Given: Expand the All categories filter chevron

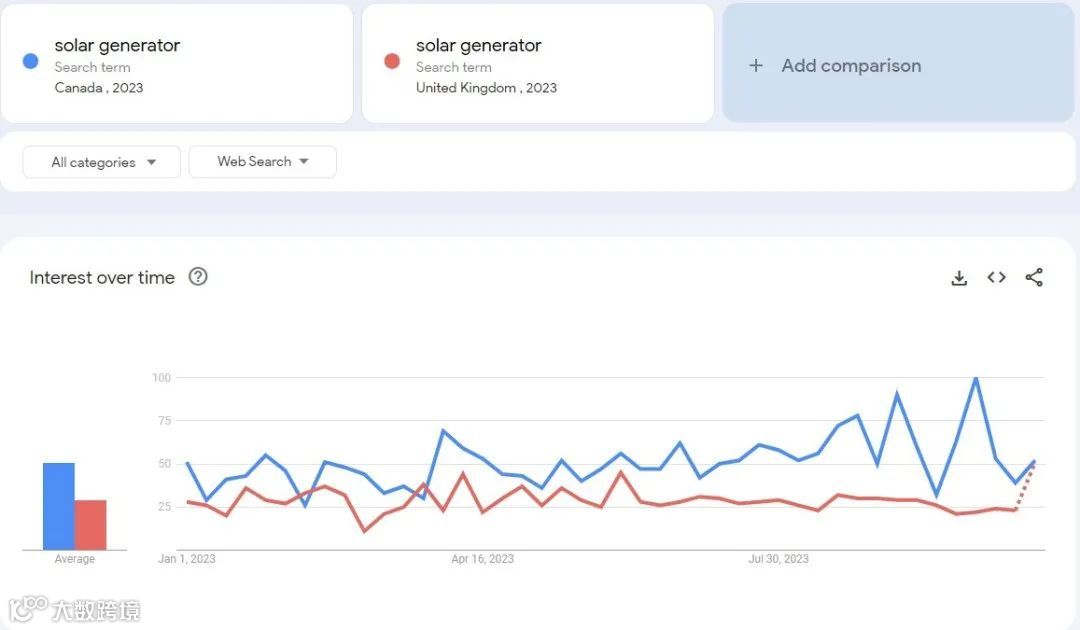Looking at the screenshot, I should click(x=151, y=161).
